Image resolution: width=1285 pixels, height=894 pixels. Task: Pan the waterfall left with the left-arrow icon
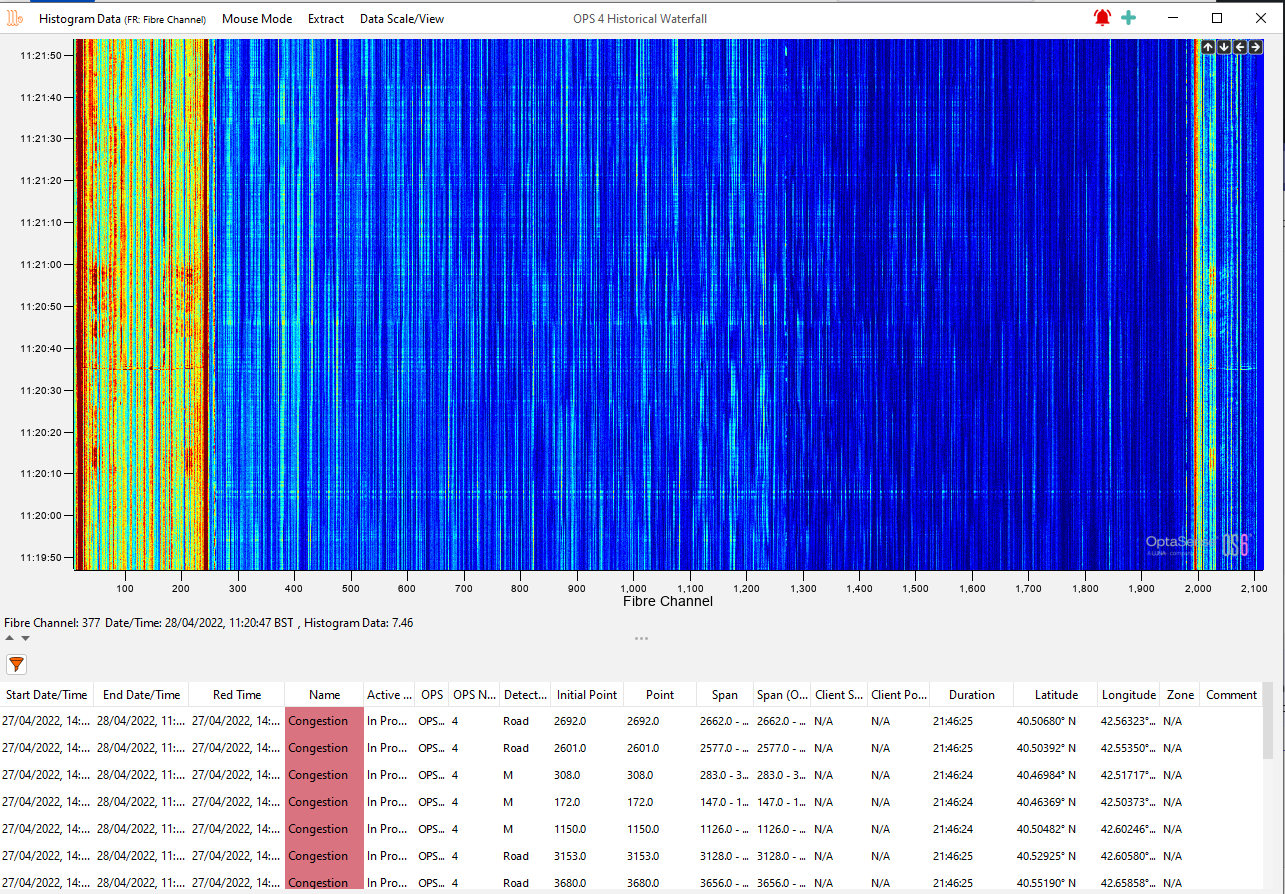(x=1239, y=47)
